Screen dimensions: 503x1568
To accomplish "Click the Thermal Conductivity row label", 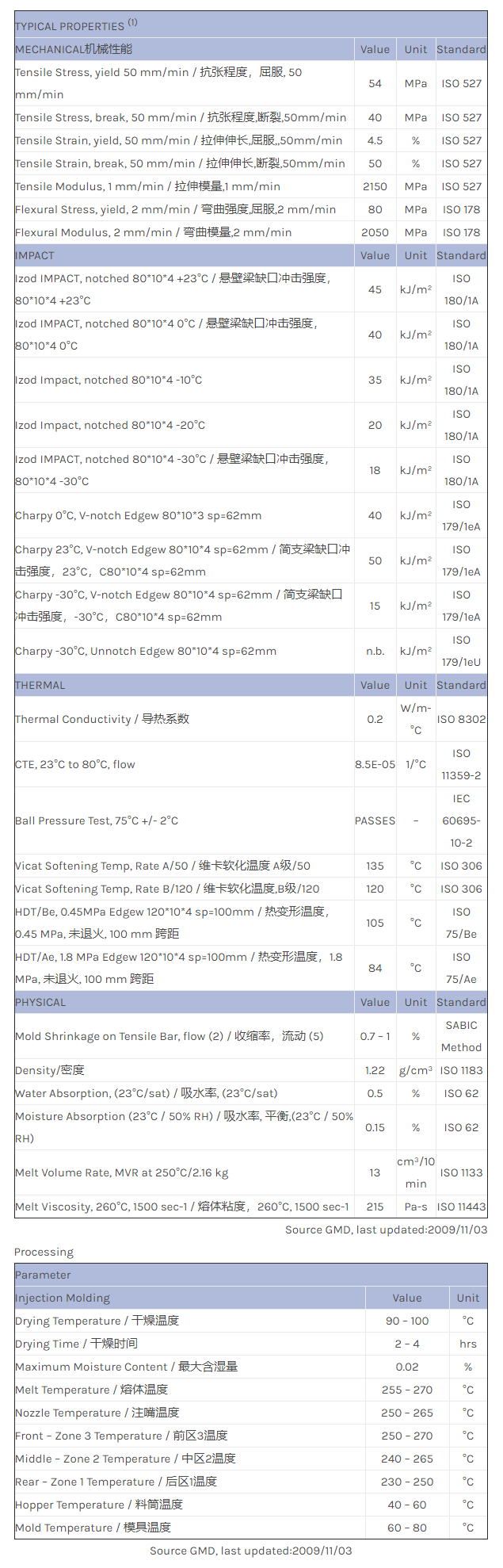I will coord(102,719).
